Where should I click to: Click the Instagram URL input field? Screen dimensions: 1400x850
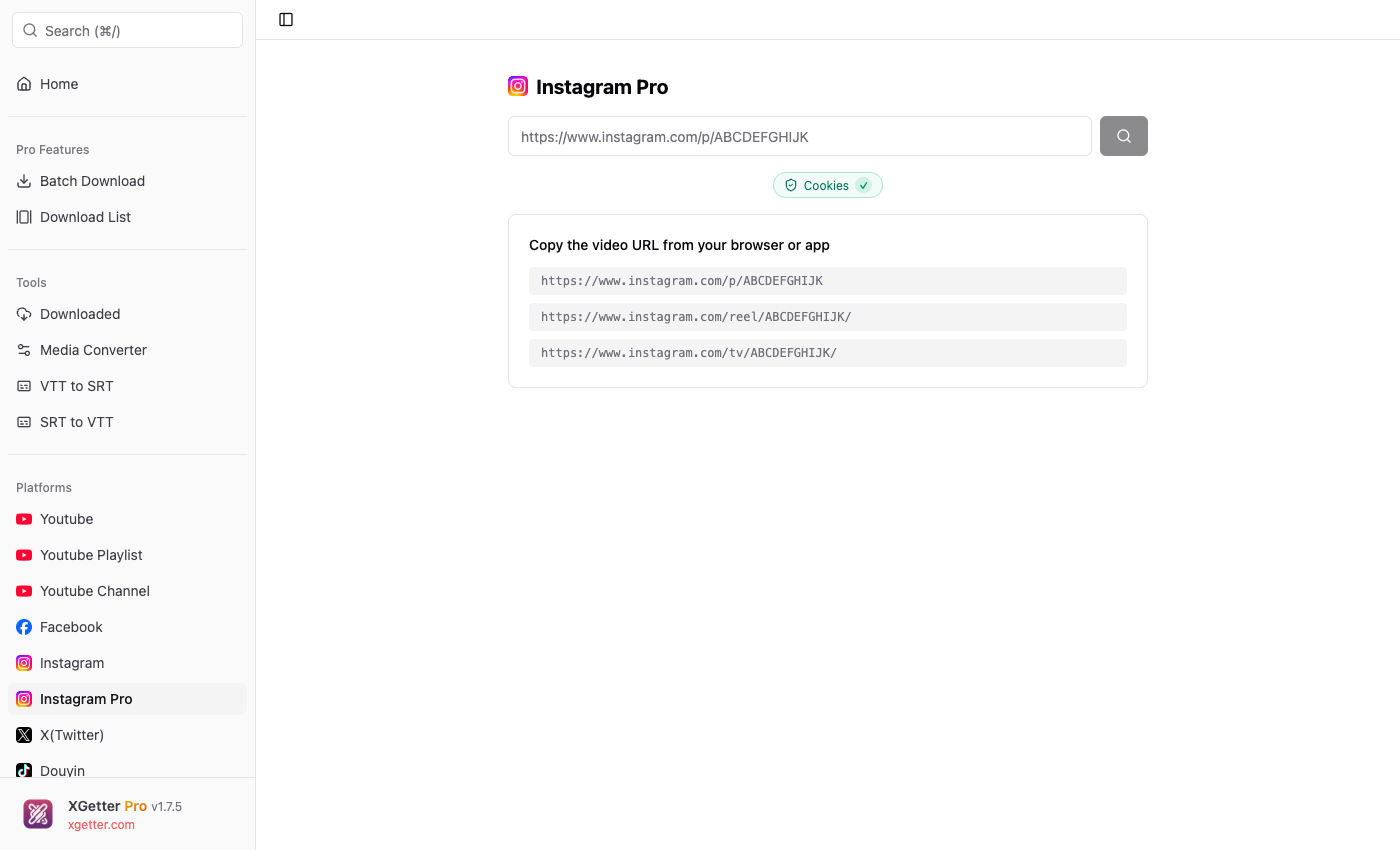800,136
